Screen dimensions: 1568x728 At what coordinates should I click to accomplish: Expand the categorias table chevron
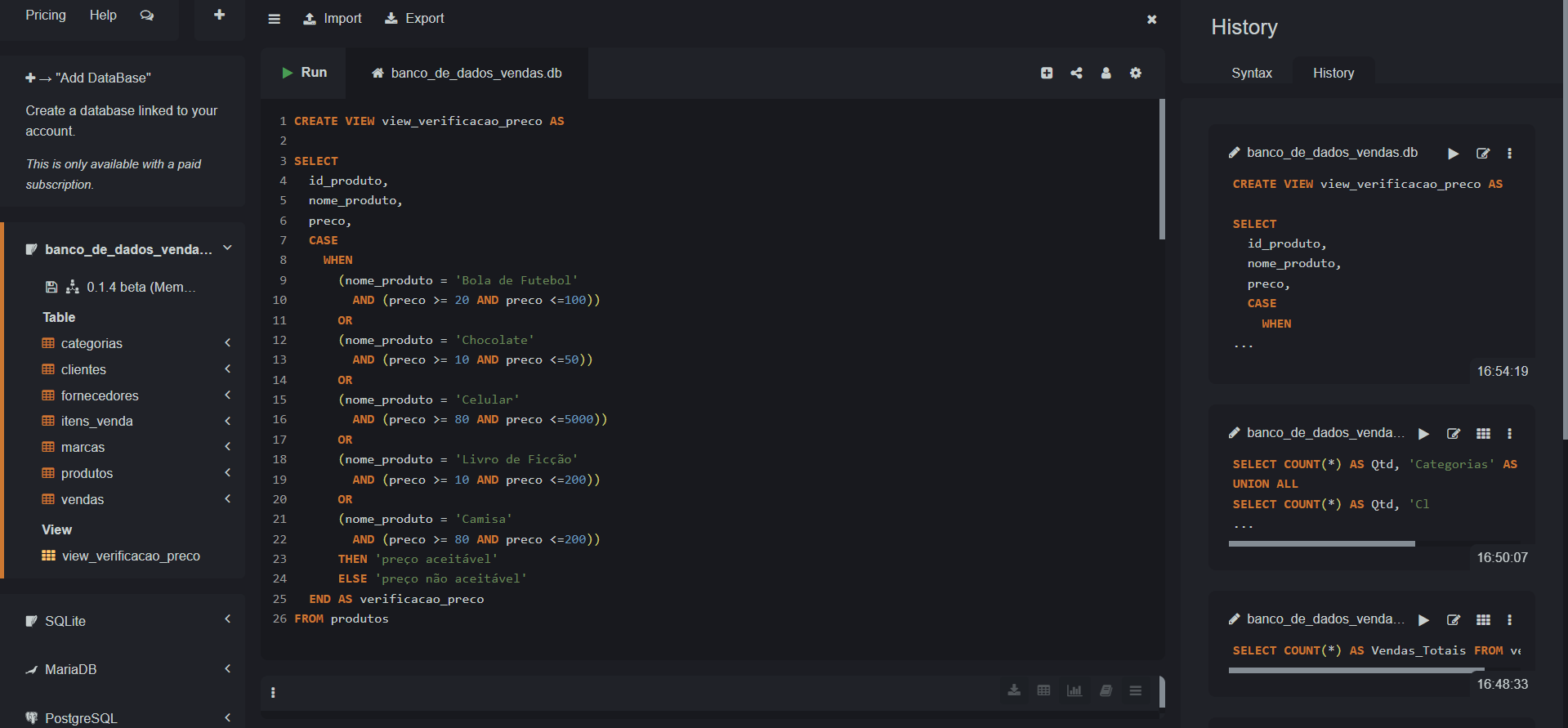tap(228, 343)
